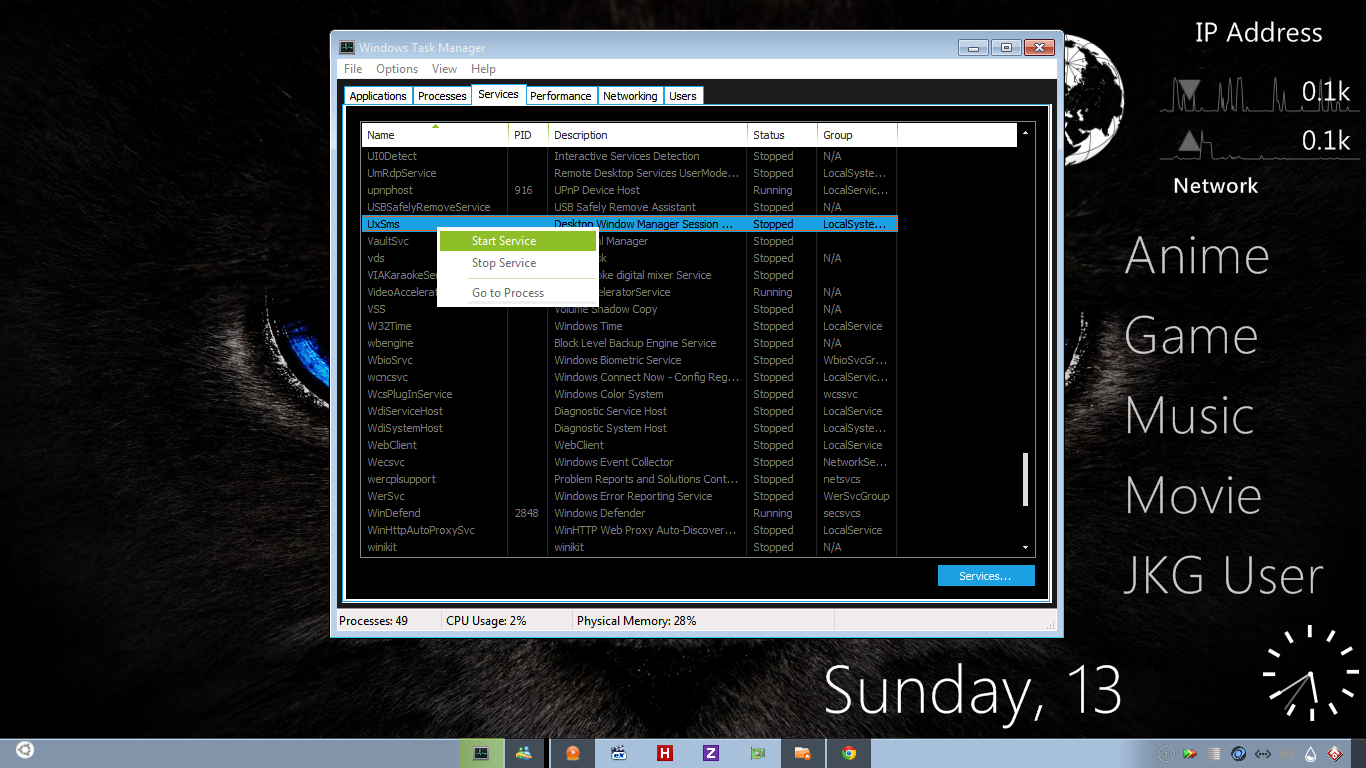Click the Task Manager title bar icon
1366x768 pixels.
[347, 47]
